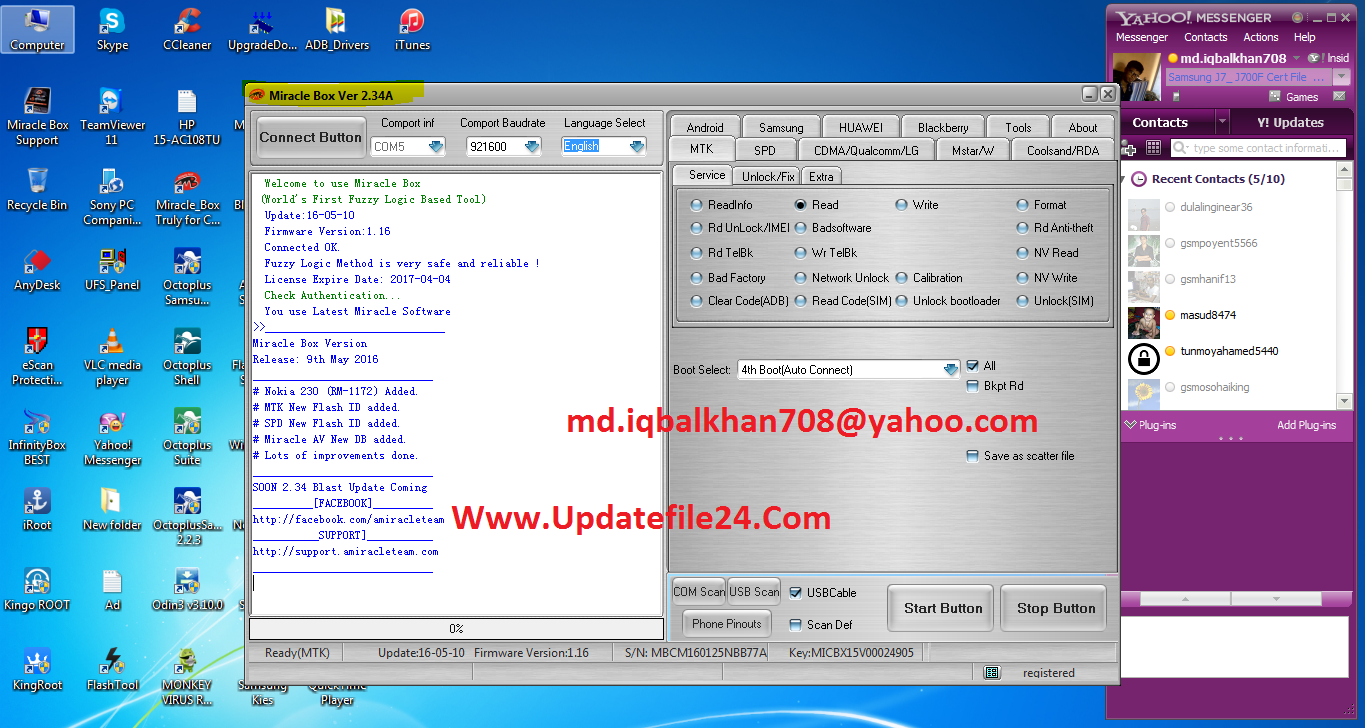Click Yahoo contacts list scrollbar
Screen dimensions: 1365x728
point(1344,286)
